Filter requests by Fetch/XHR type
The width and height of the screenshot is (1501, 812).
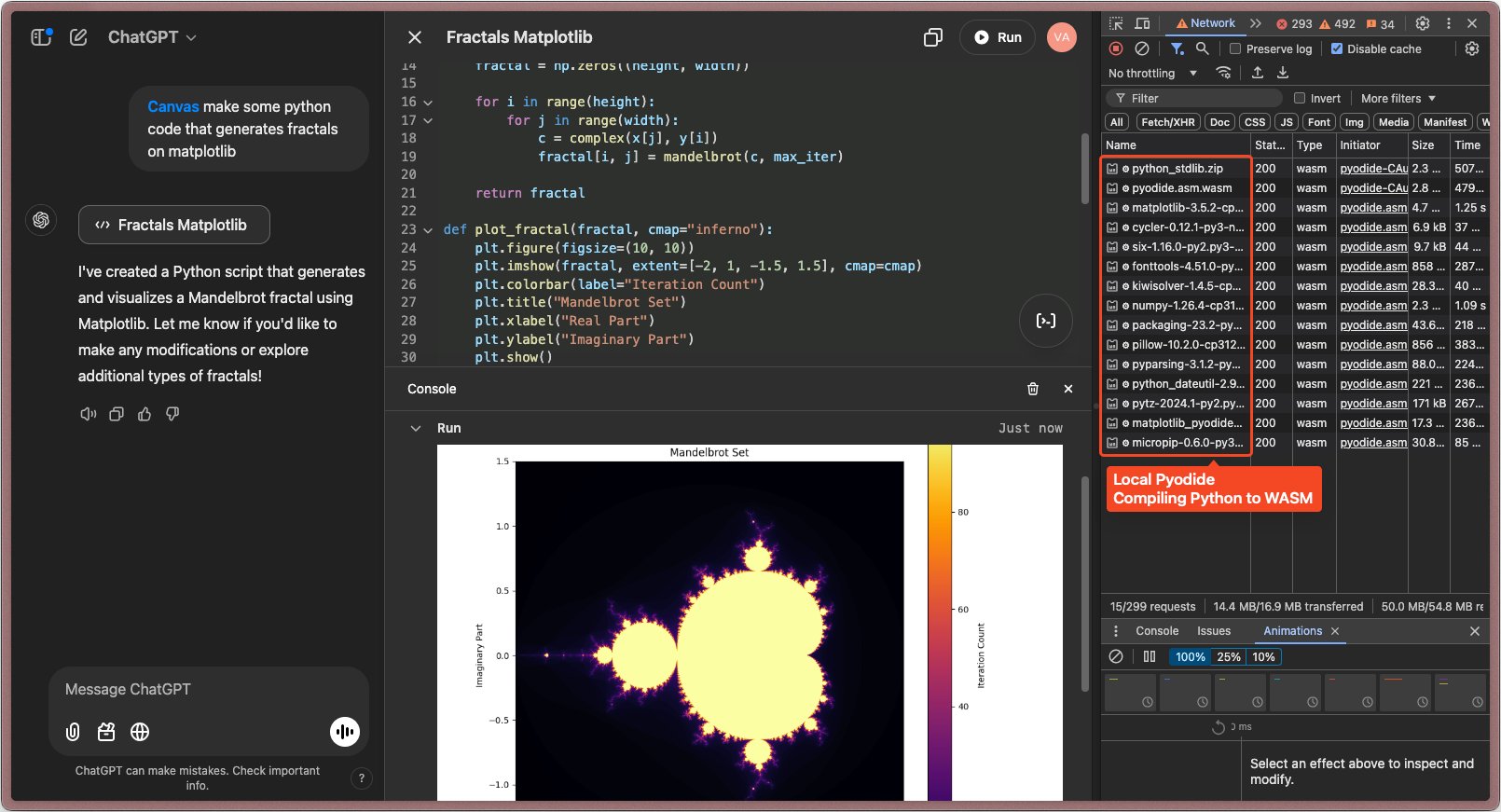pos(1168,122)
